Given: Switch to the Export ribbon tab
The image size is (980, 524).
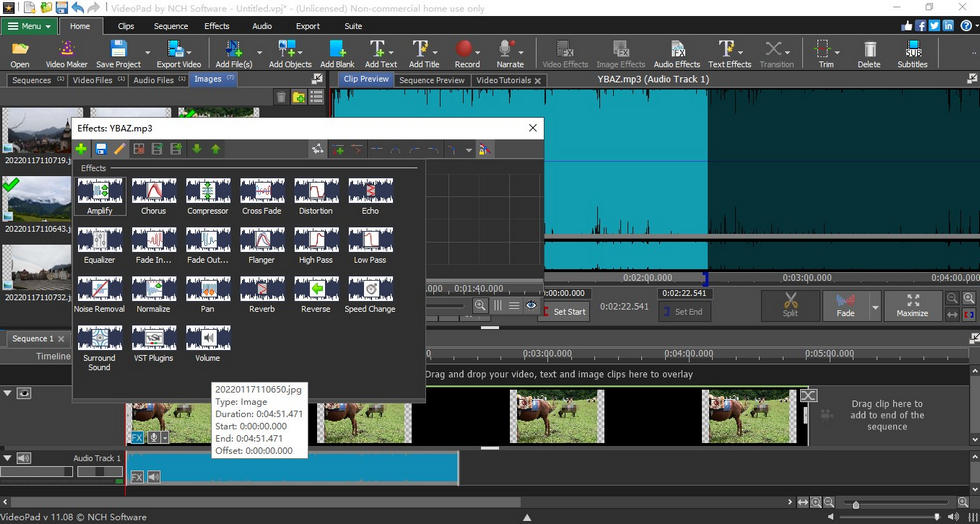Looking at the screenshot, I should (308, 26).
